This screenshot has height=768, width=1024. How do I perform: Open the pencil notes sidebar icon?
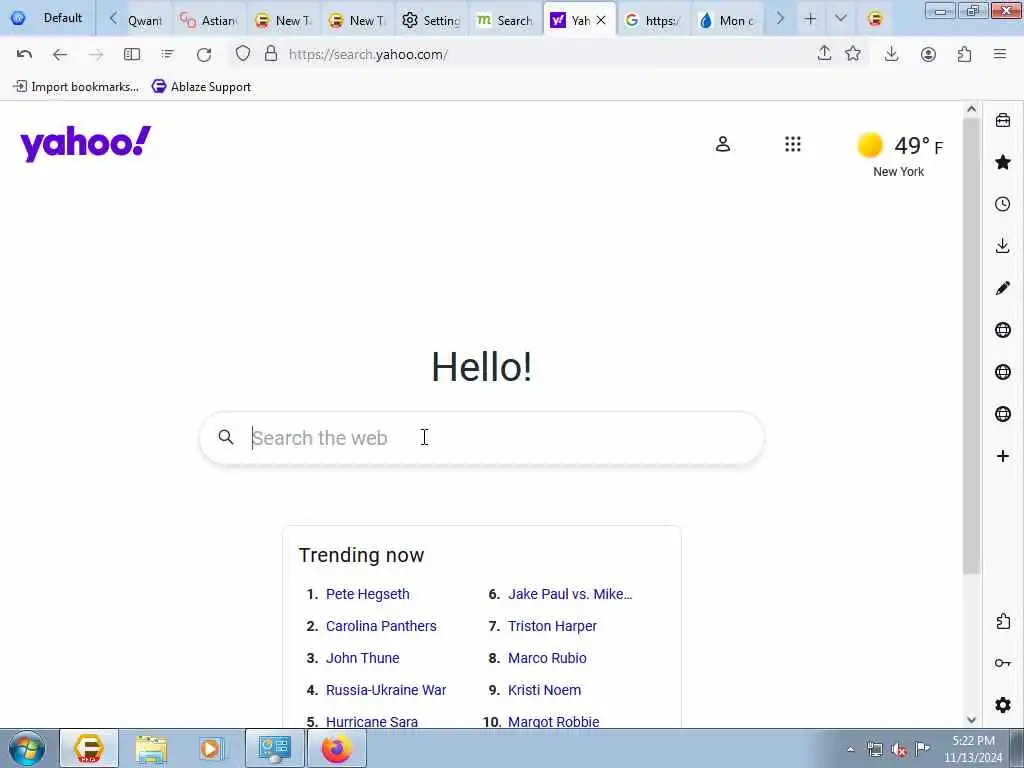pyautogui.click(x=1003, y=288)
